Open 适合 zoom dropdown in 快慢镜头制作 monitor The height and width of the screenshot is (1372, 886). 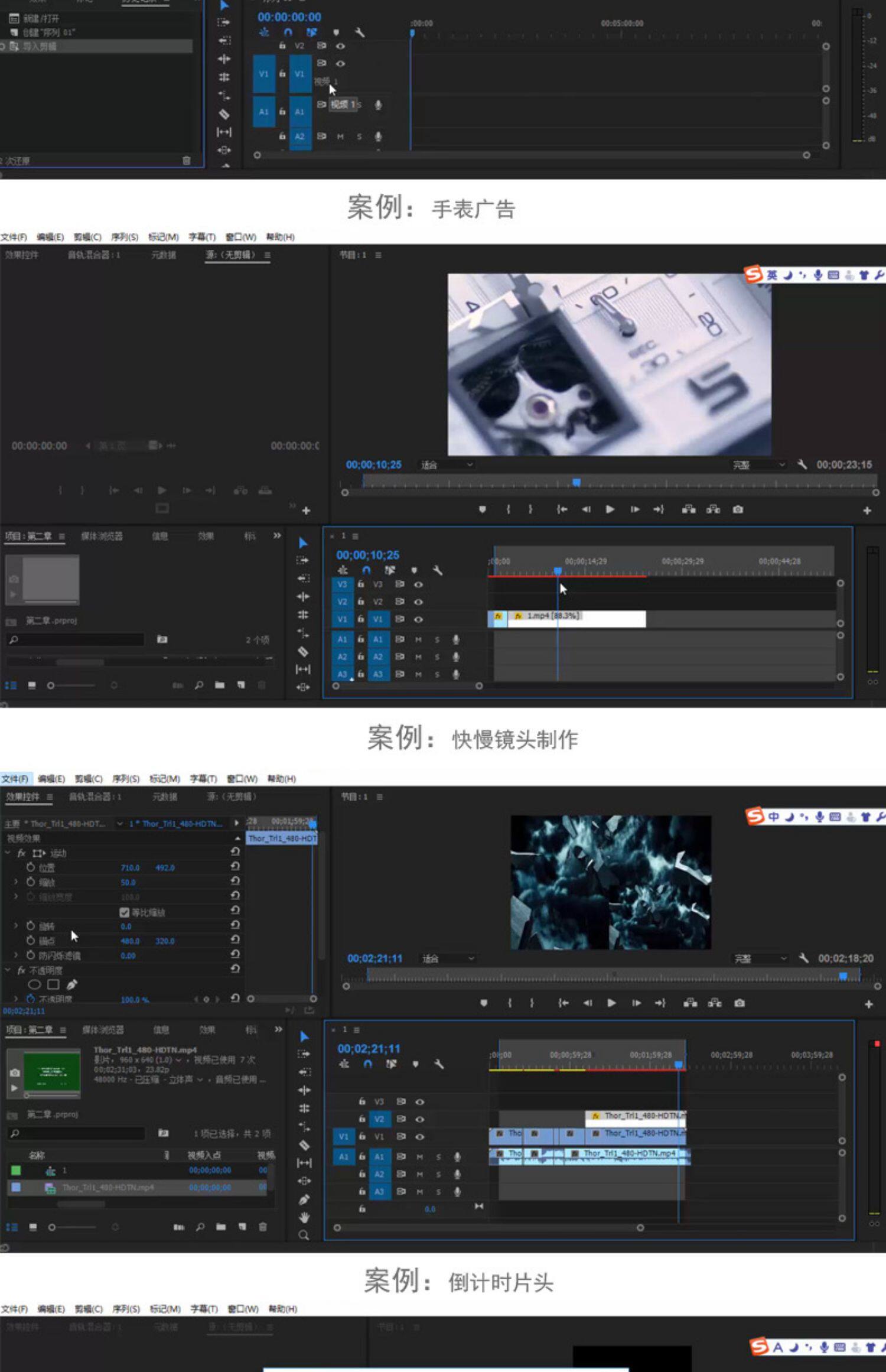point(448,958)
